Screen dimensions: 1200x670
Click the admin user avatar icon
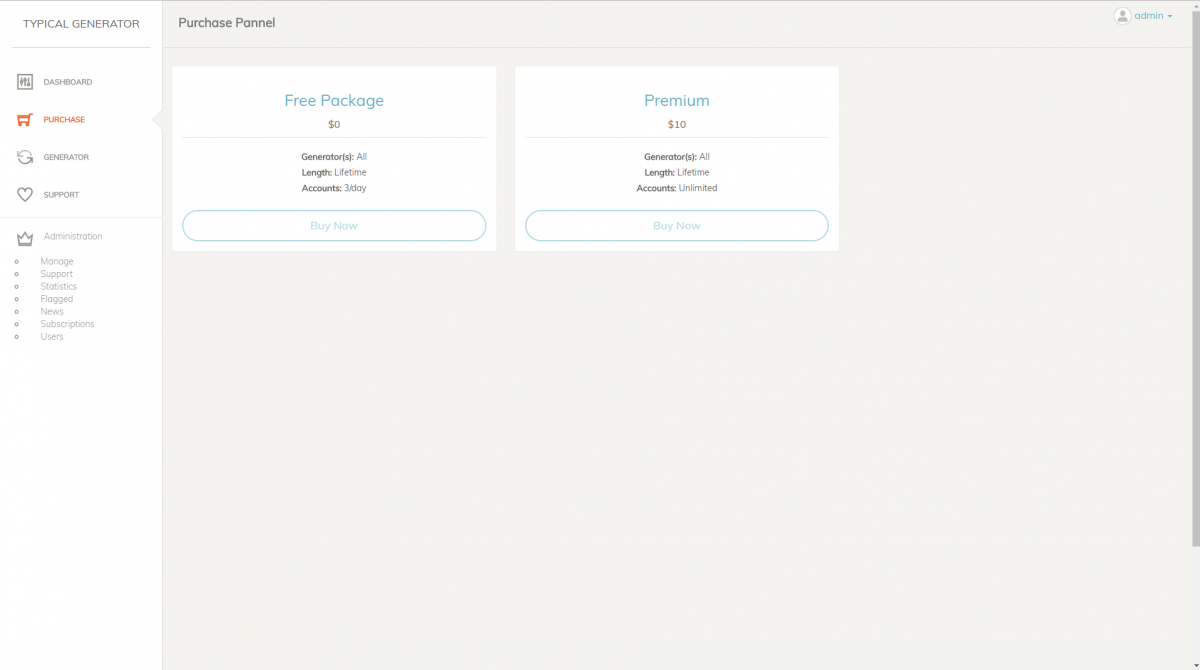[1122, 16]
